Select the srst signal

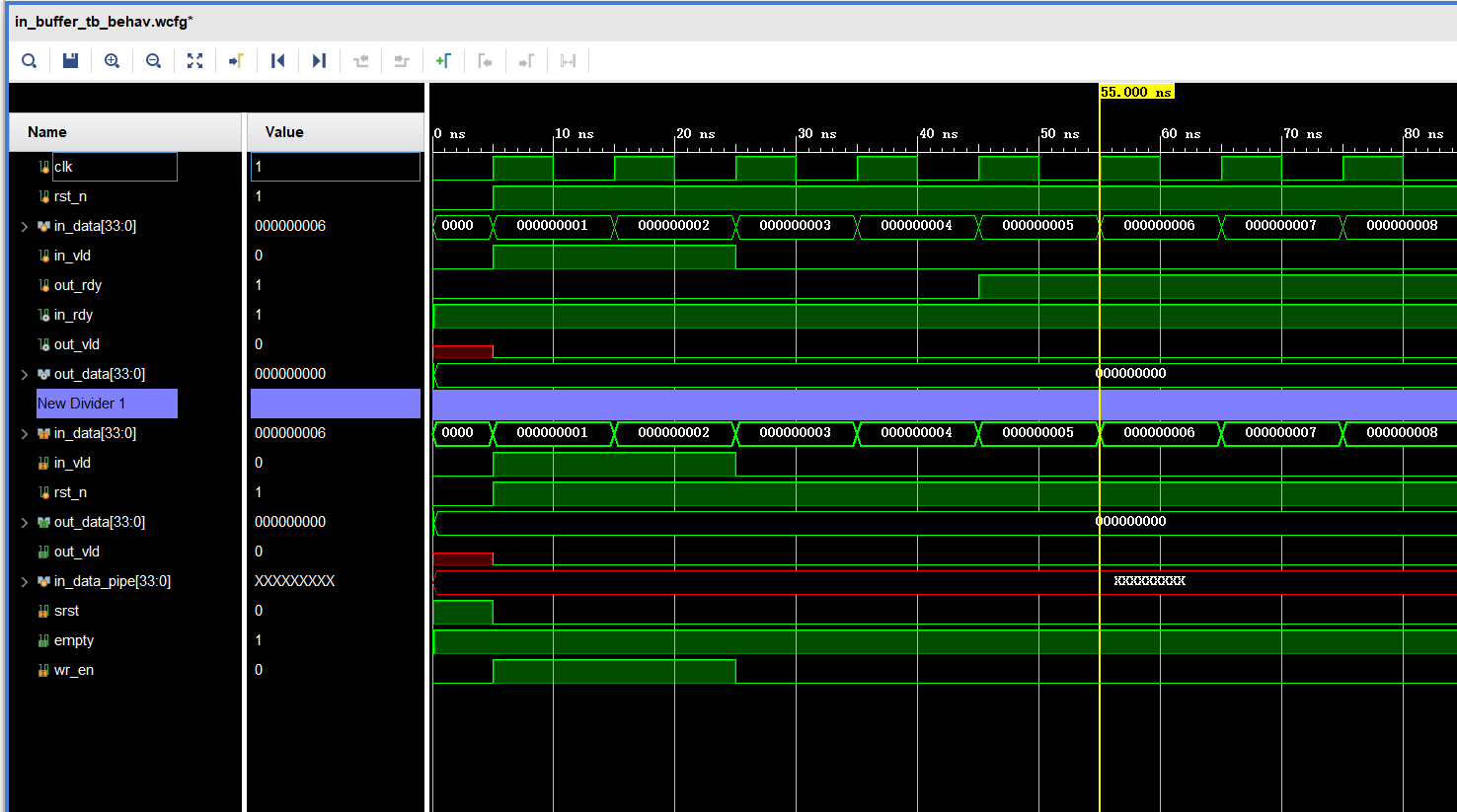pos(66,611)
